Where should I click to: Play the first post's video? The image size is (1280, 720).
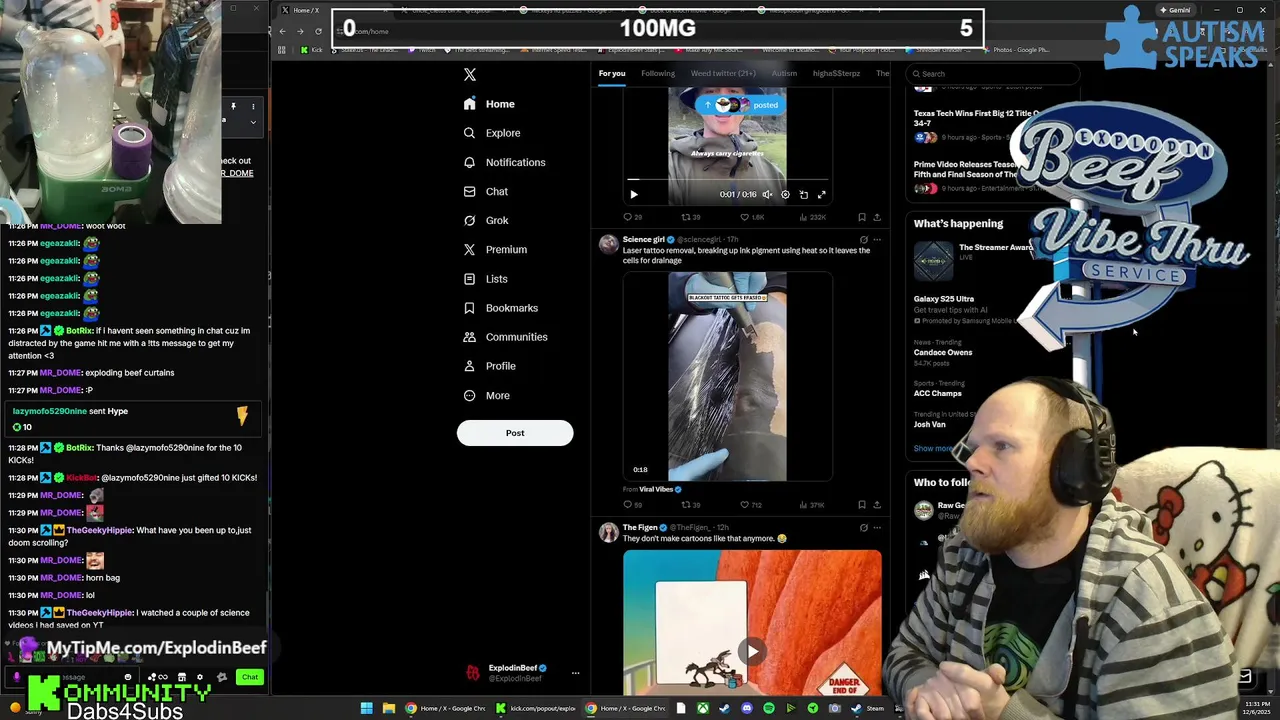point(634,195)
